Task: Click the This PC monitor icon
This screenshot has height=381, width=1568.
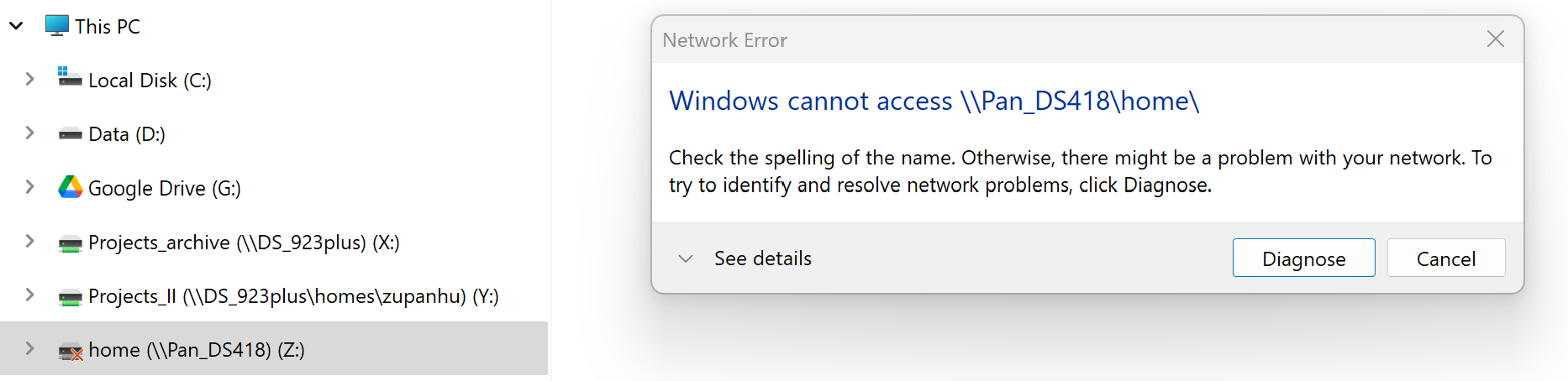Action: (x=57, y=26)
